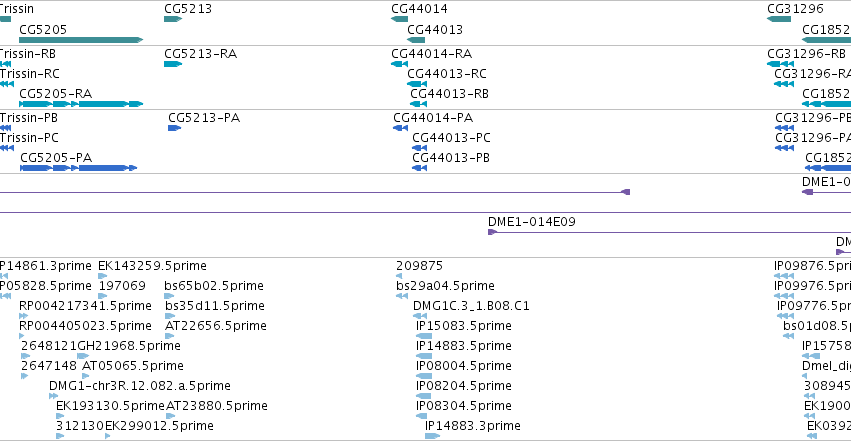The image size is (851, 441).
Task: Select the CG44014-PA protein glyph
Action: click(401, 128)
